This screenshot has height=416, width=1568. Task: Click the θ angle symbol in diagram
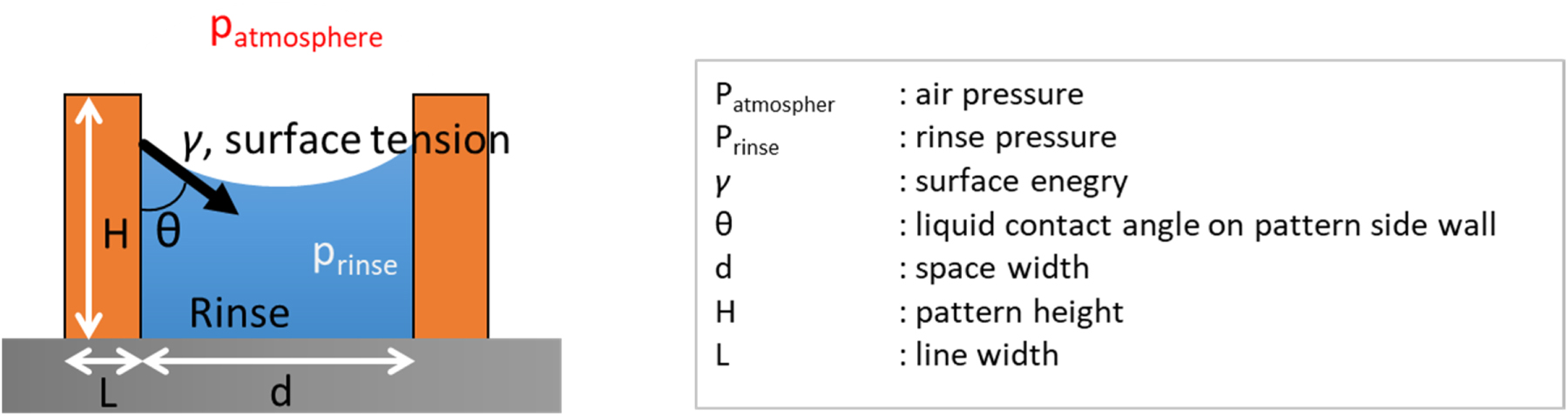coord(168,231)
